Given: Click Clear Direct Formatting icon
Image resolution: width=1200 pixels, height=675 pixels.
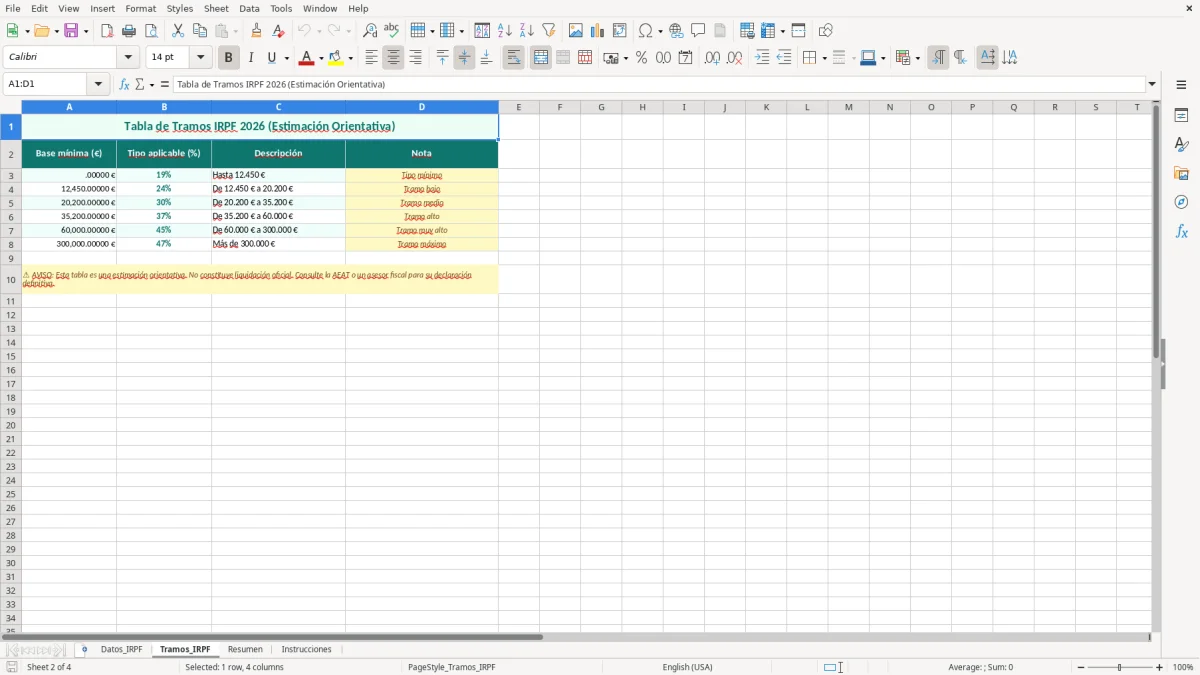Looking at the screenshot, I should coord(279,31).
